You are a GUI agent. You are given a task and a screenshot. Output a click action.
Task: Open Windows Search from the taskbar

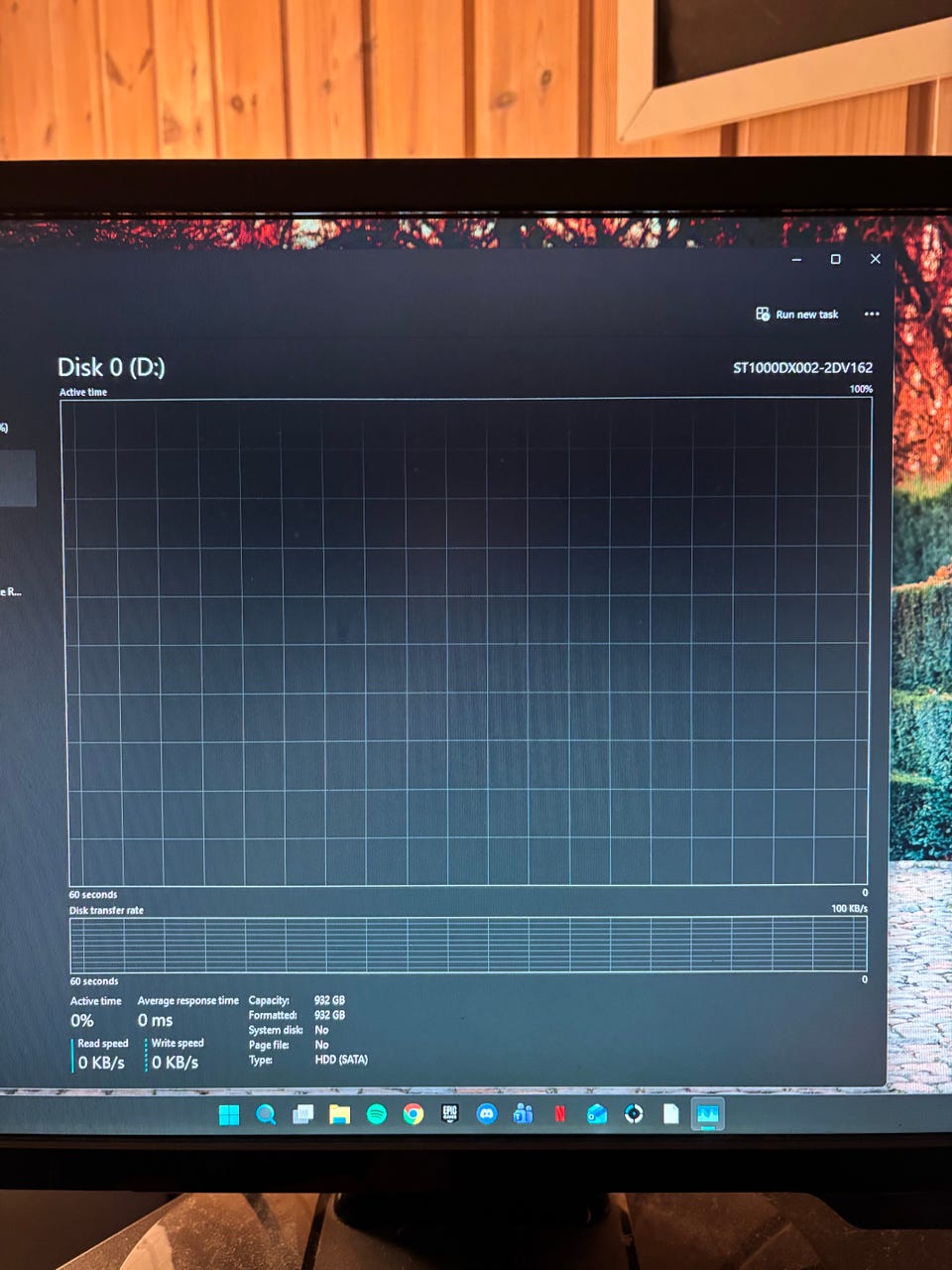266,1114
